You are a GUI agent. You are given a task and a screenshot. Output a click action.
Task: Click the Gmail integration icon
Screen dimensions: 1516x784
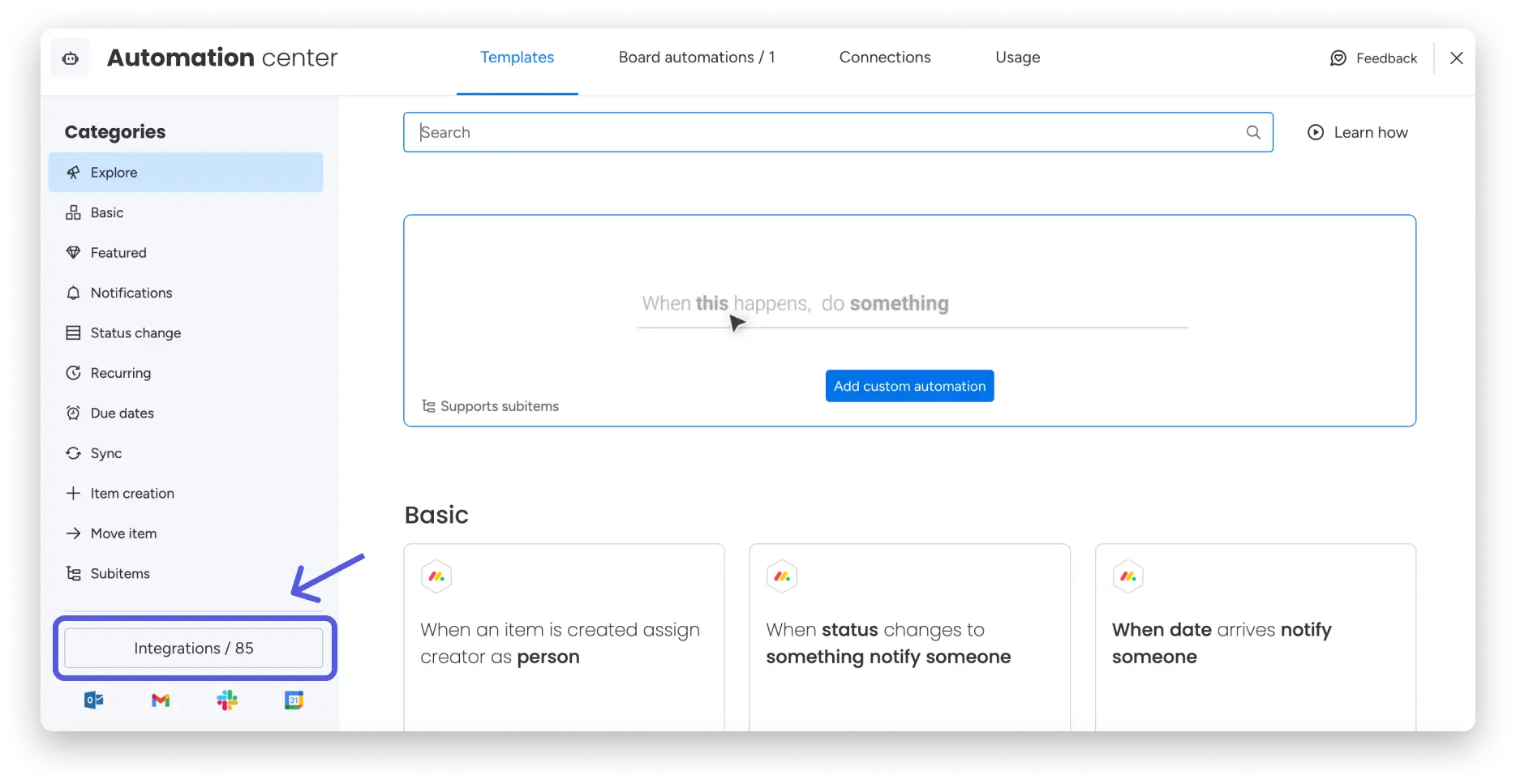[x=161, y=700]
